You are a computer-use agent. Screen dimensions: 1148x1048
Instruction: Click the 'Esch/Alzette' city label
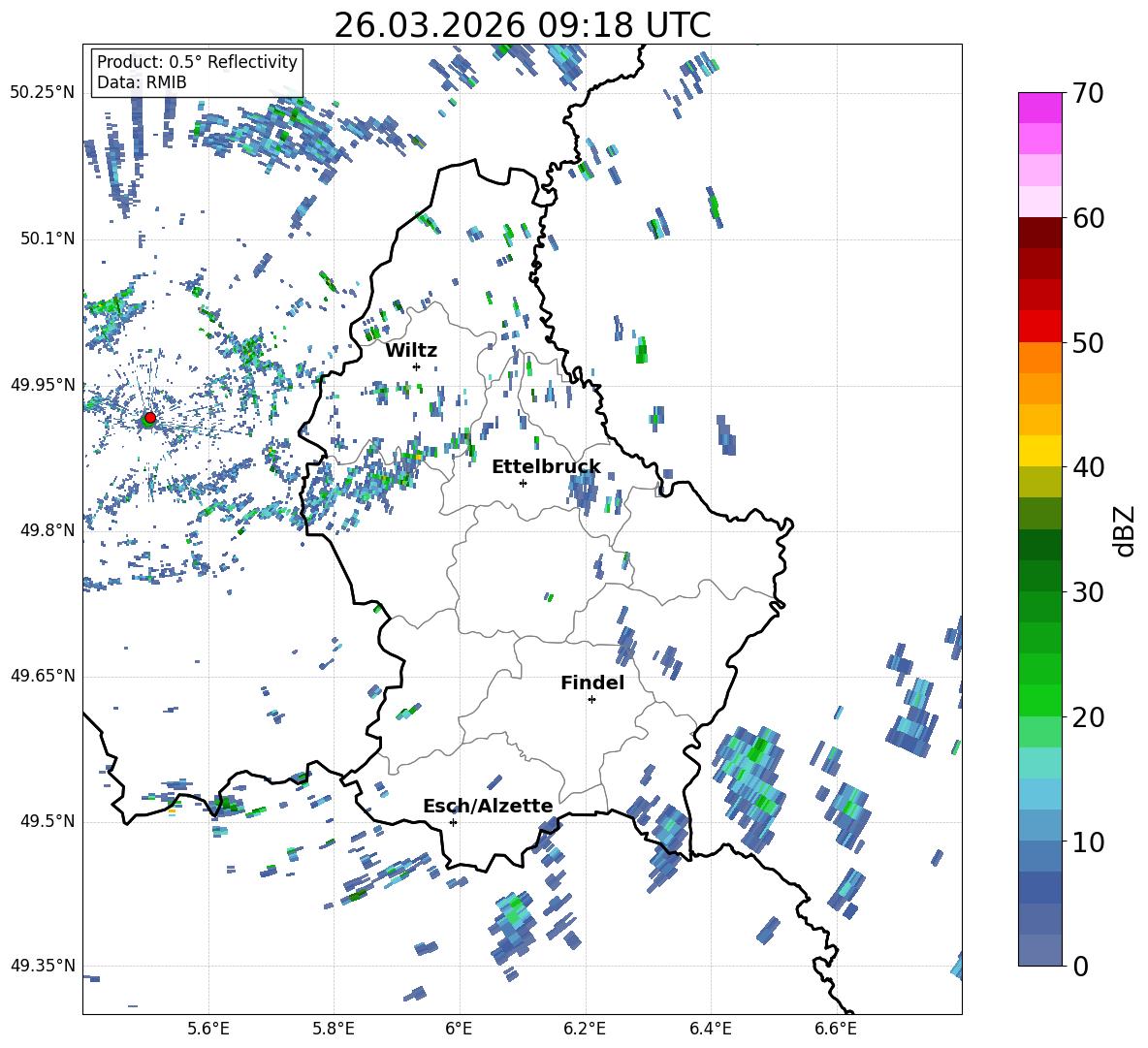[x=488, y=806]
